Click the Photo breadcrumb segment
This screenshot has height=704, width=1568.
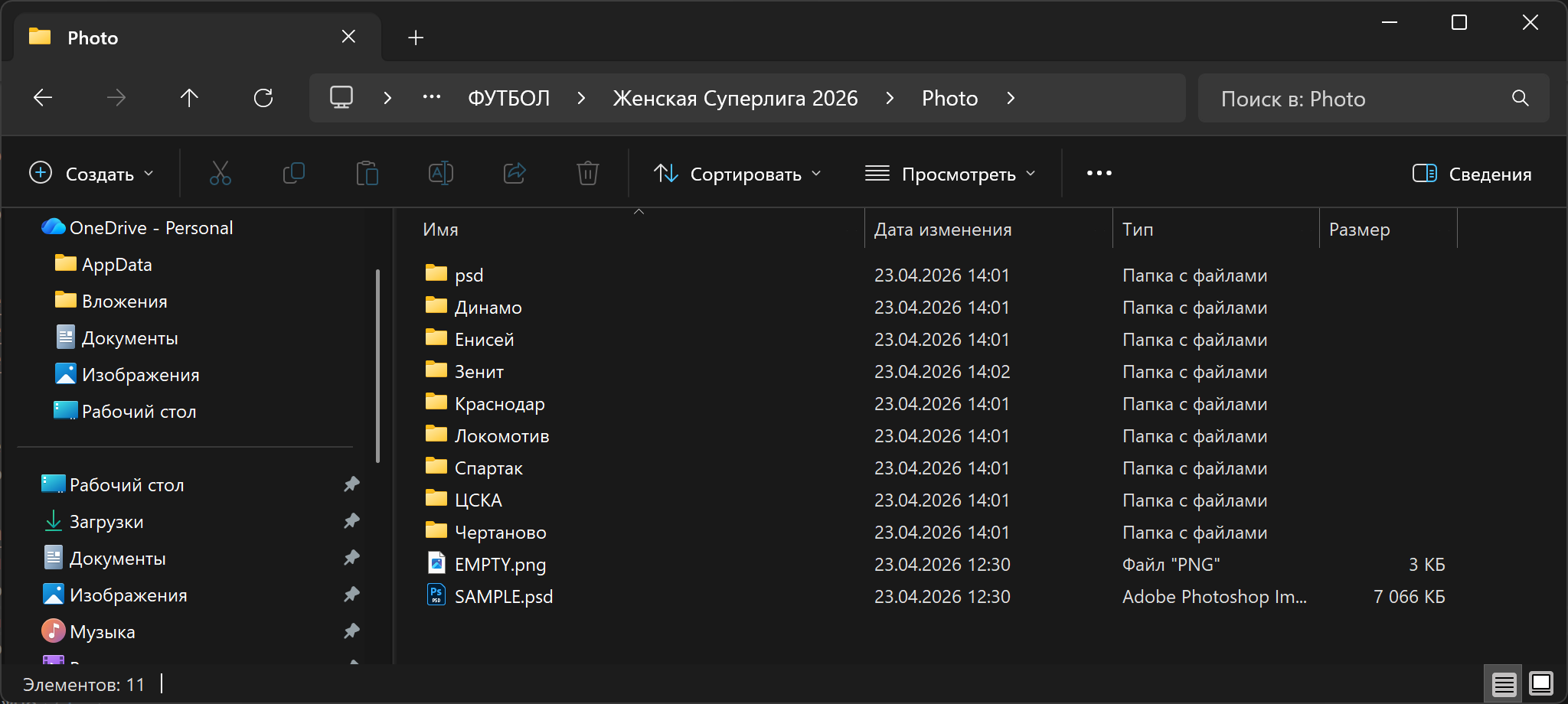pyautogui.click(x=950, y=98)
